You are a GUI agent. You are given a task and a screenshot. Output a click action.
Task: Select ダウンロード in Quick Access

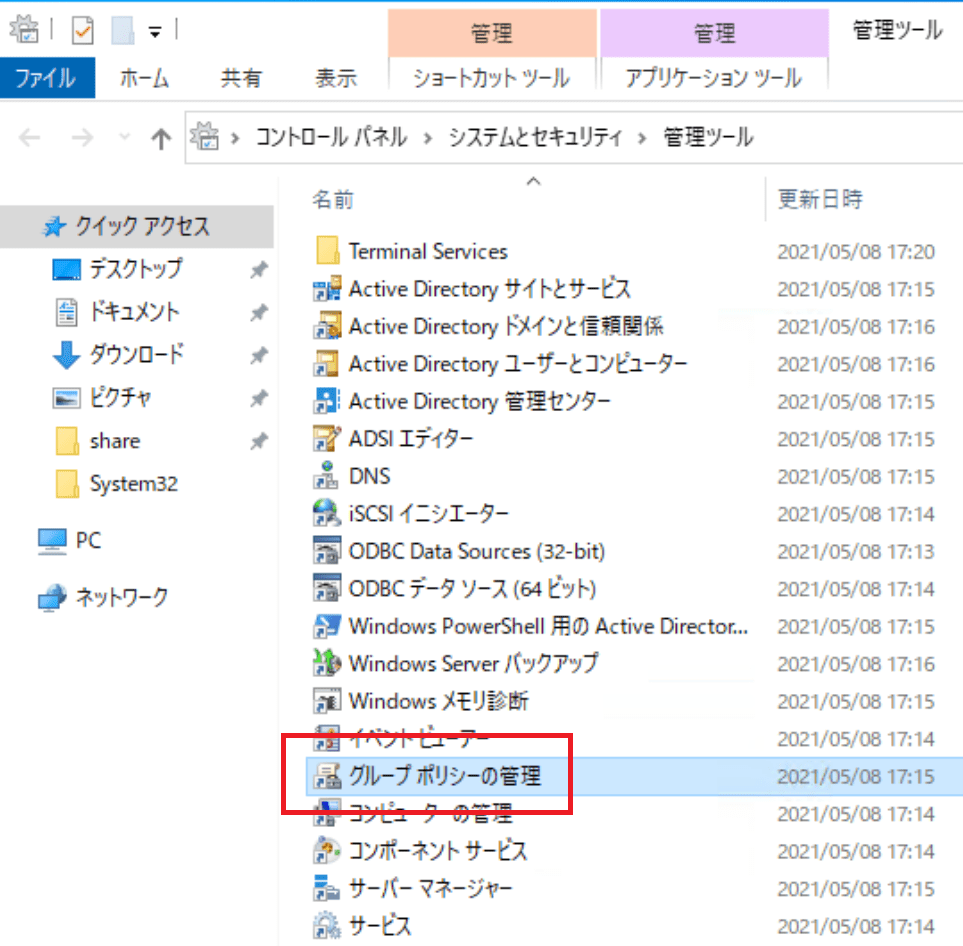[136, 355]
